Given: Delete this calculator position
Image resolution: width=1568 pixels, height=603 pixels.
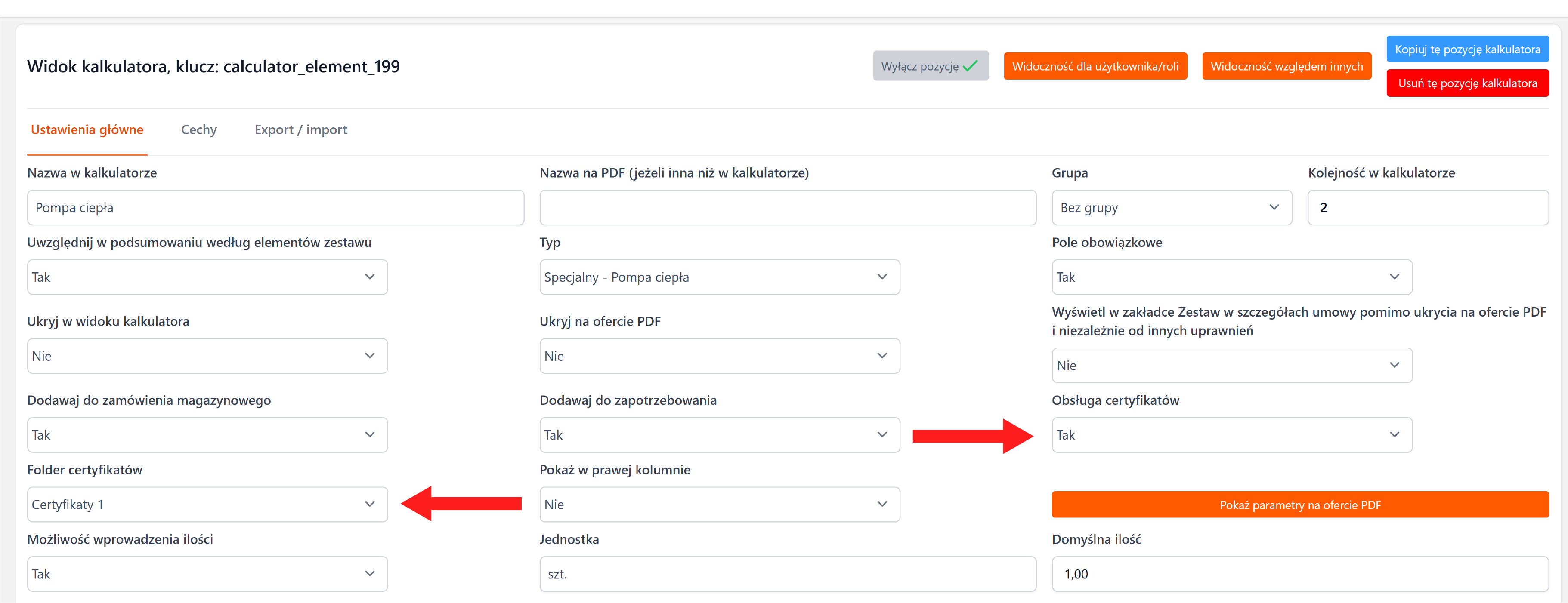Looking at the screenshot, I should (1467, 83).
